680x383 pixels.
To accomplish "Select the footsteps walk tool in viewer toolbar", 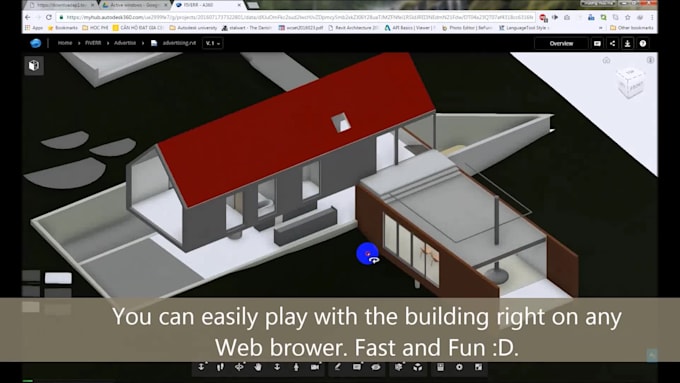I will point(220,367).
